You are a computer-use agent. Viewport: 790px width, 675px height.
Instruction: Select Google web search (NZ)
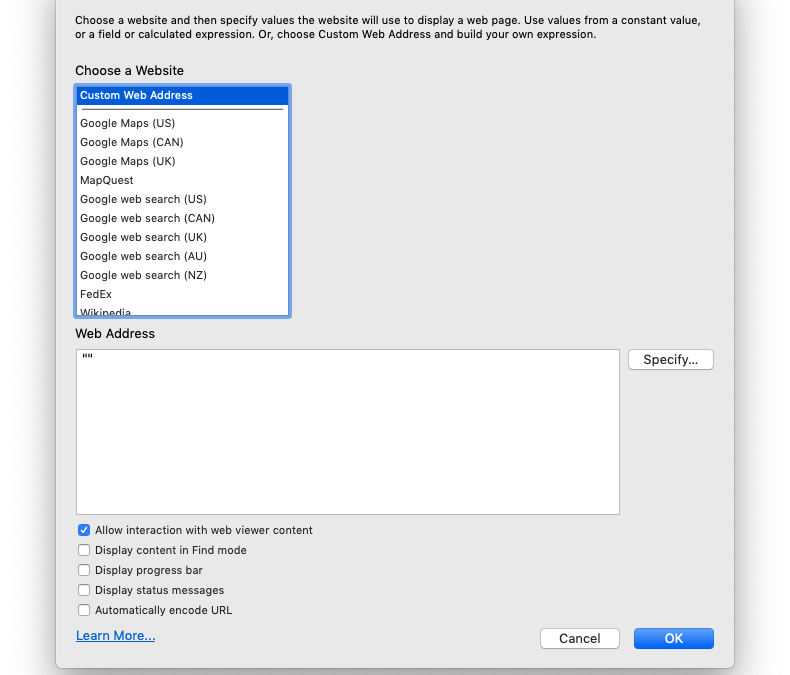pyautogui.click(x=182, y=276)
